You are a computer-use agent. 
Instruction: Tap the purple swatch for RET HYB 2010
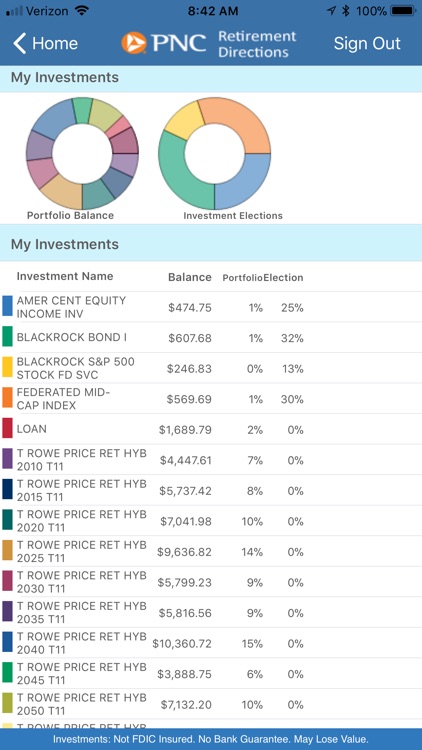7,459
